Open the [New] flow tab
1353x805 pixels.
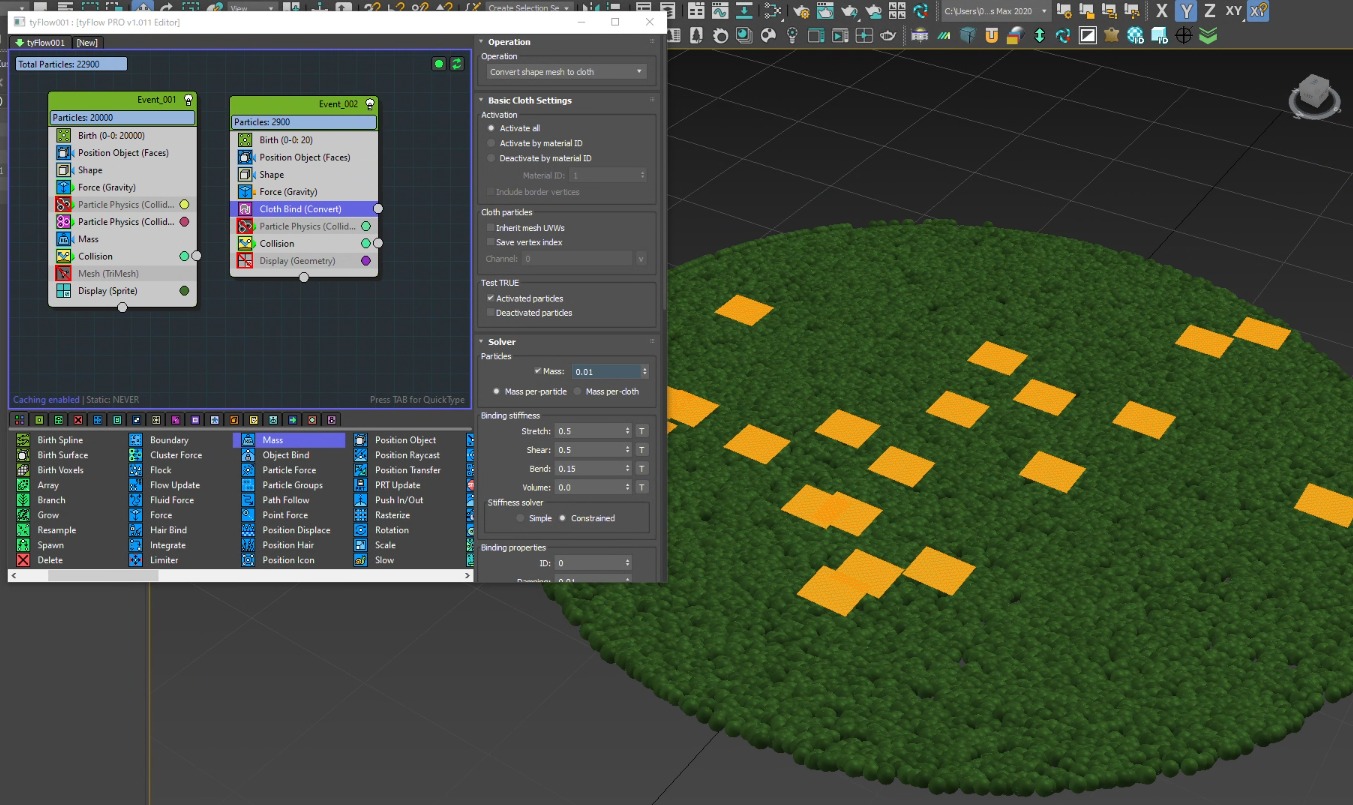point(87,43)
